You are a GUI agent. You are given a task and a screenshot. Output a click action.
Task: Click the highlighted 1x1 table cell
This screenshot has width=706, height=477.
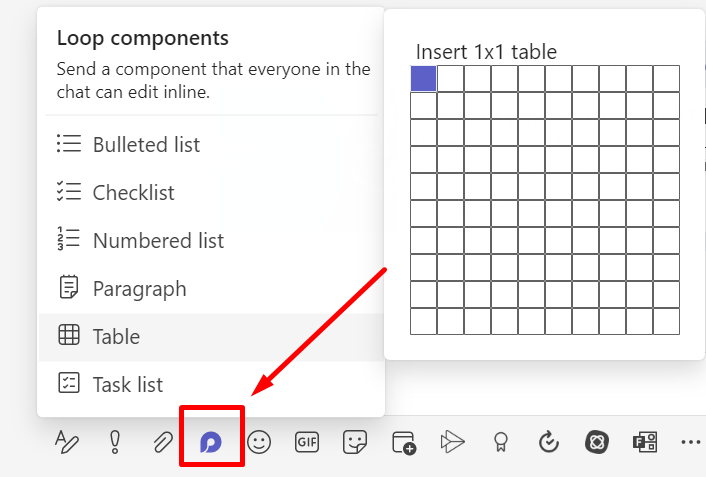(423, 78)
